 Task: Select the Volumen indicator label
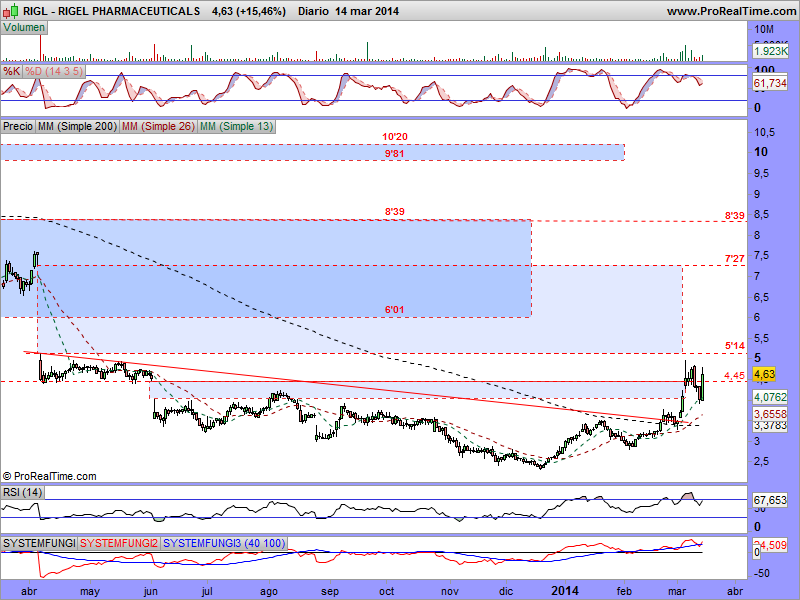(x=24, y=28)
